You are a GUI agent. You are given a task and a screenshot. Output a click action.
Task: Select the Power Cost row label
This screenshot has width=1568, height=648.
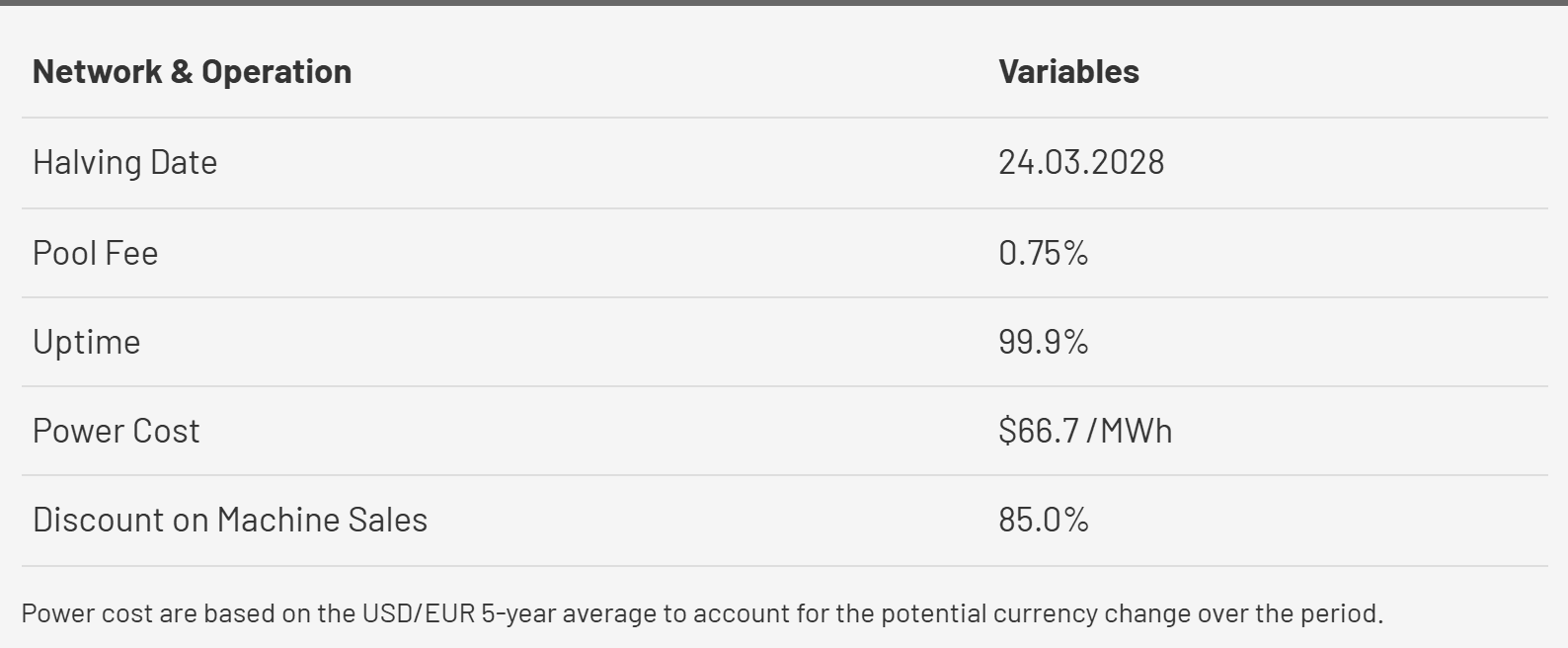coord(116,432)
